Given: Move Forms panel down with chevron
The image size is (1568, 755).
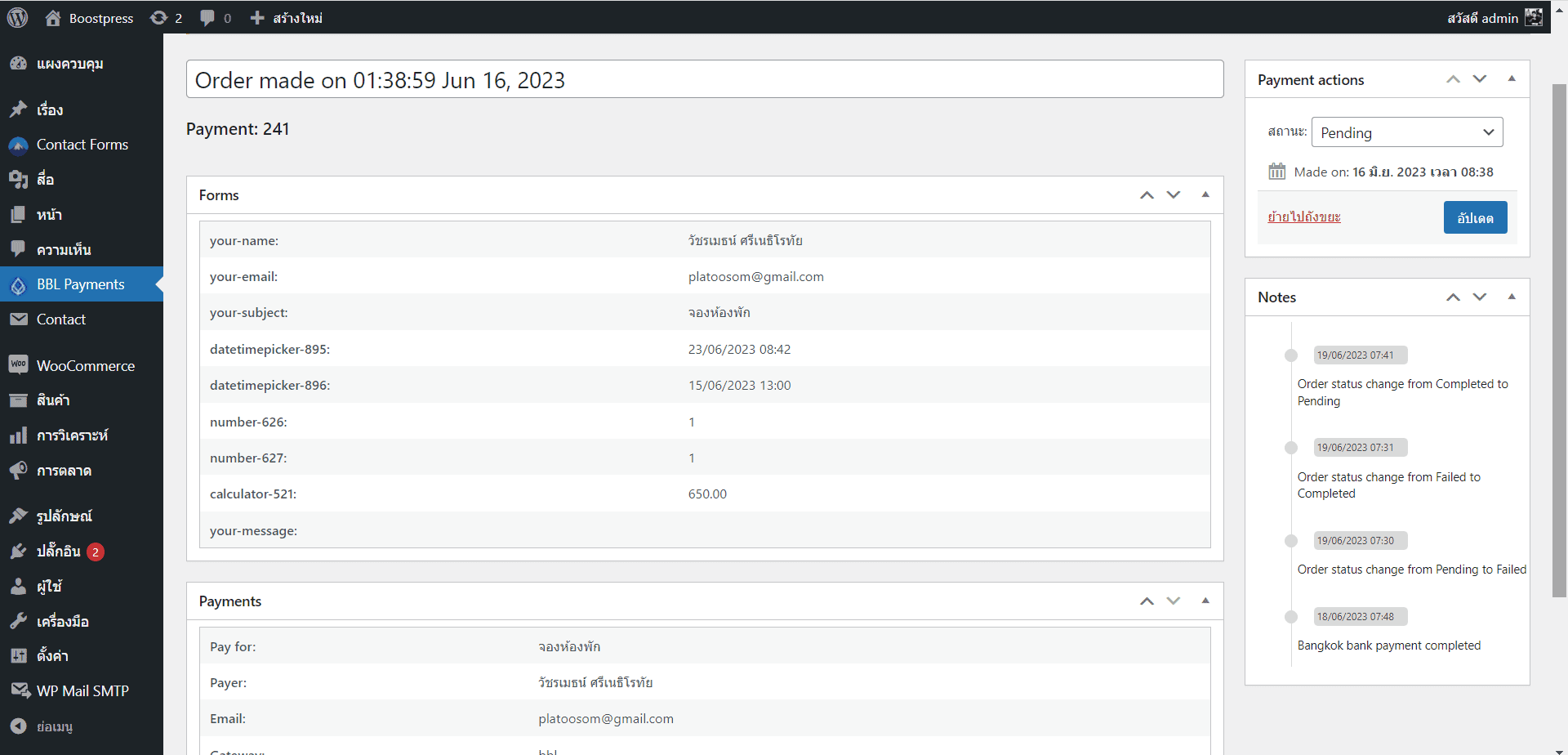Looking at the screenshot, I should pyautogui.click(x=1174, y=194).
